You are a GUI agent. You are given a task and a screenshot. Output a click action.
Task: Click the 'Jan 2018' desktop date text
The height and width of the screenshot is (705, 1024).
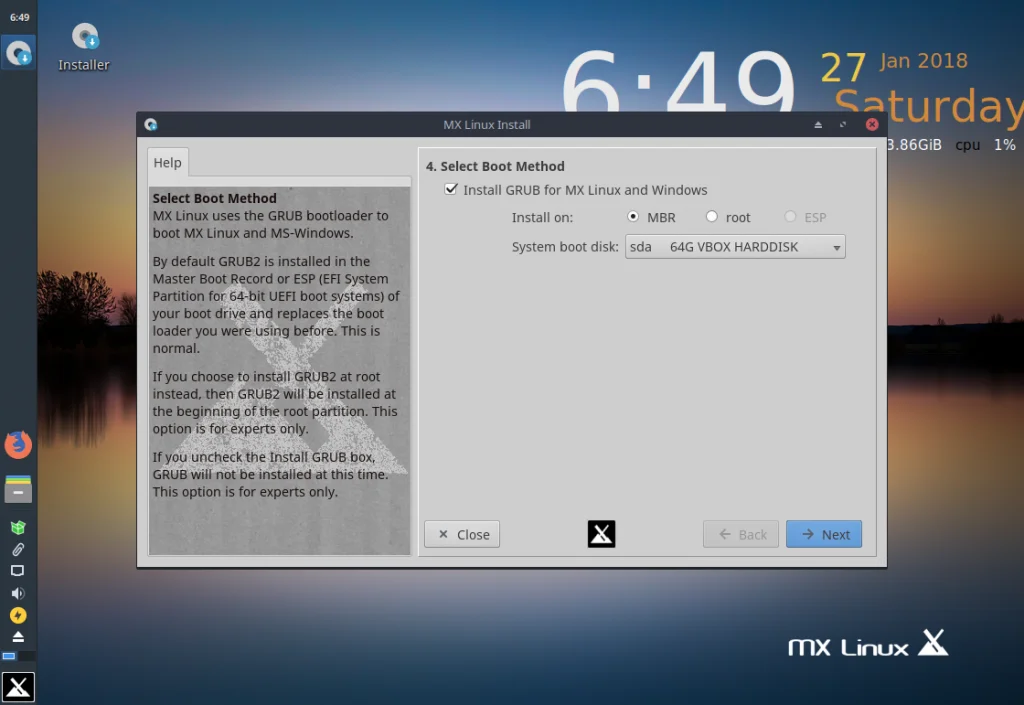[923, 61]
